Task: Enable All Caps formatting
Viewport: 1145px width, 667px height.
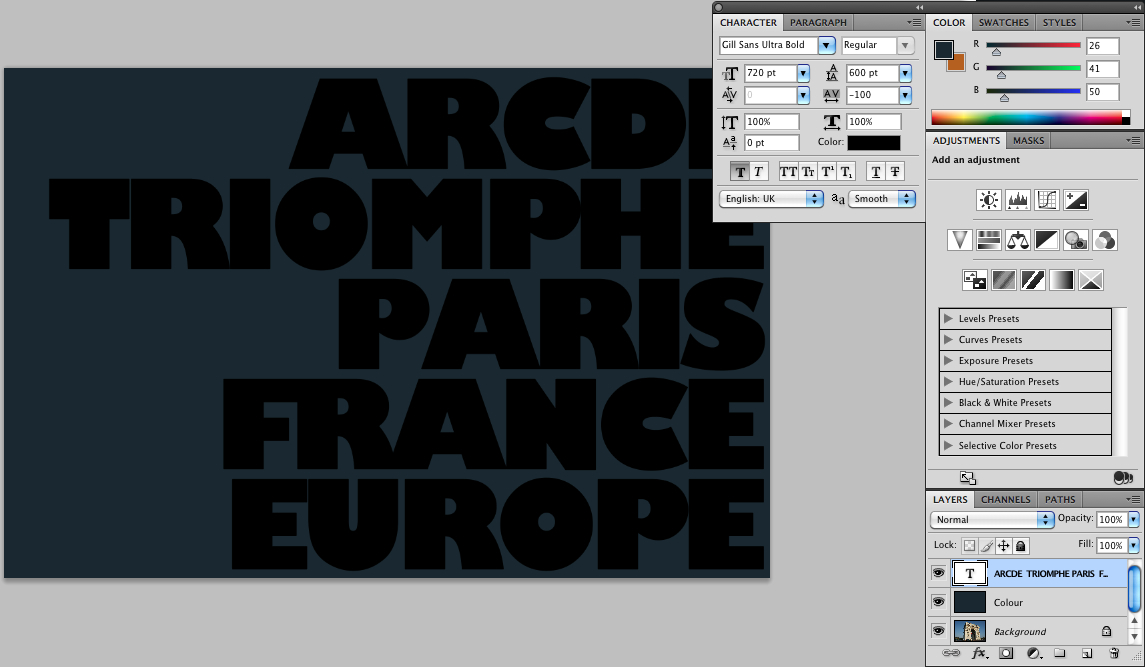Action: point(789,172)
